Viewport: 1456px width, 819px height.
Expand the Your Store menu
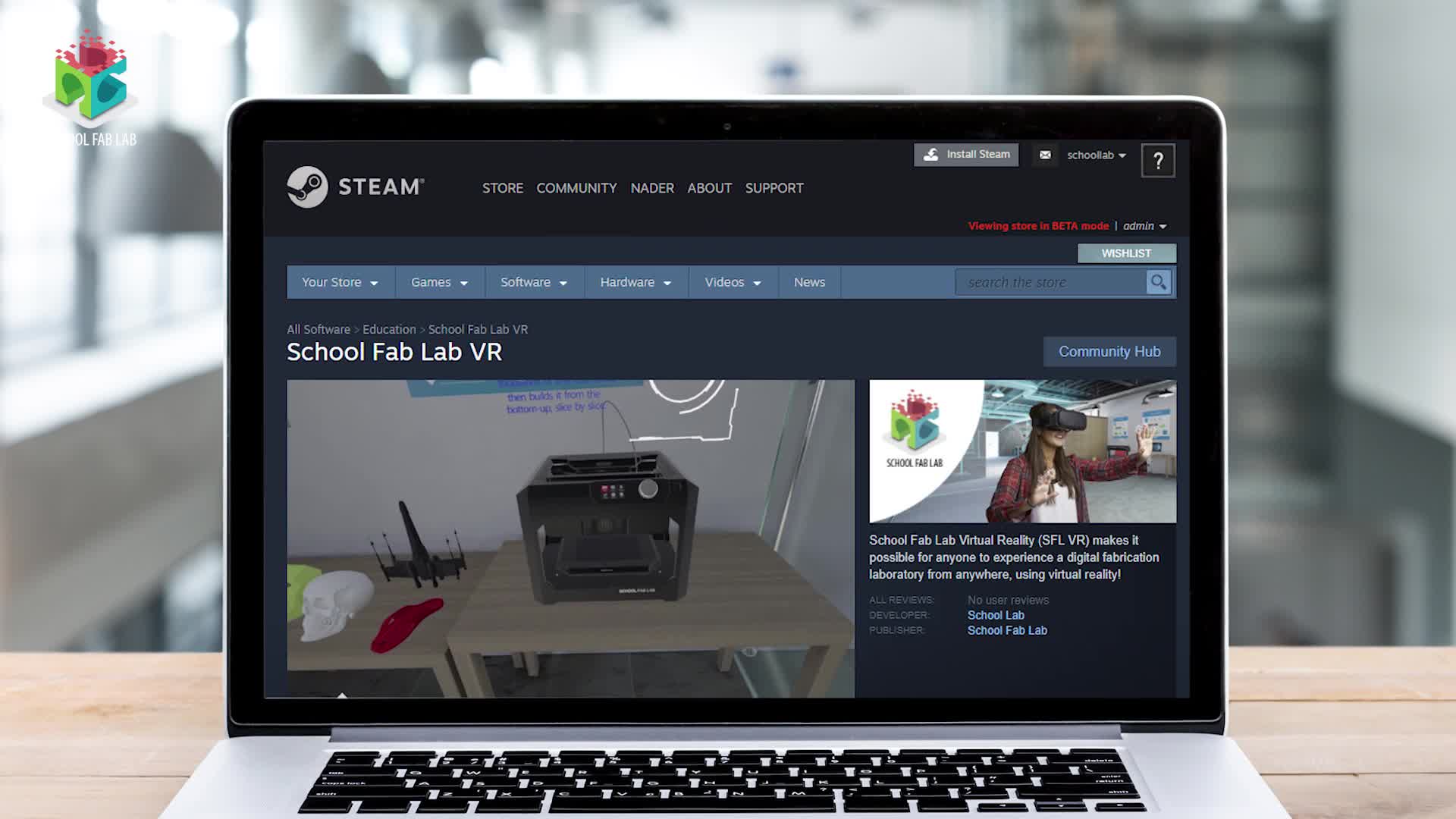coord(340,282)
